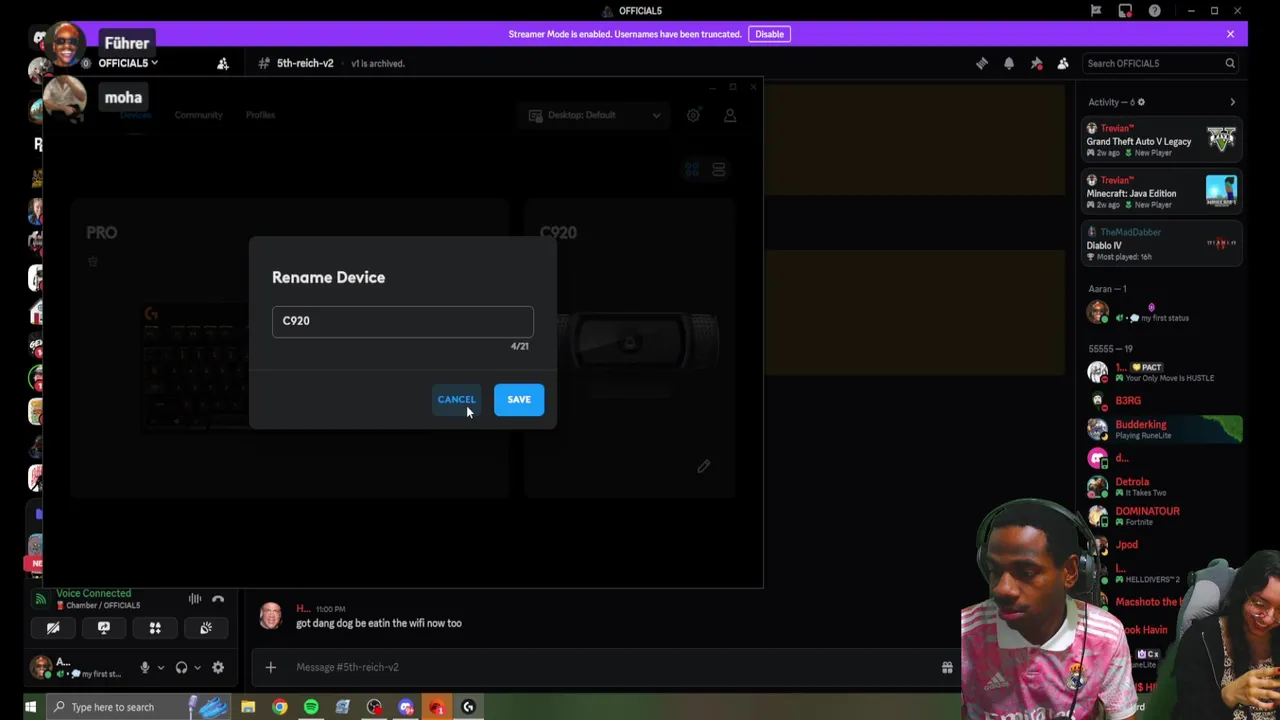Image resolution: width=1280 pixels, height=720 pixels.
Task: Cancel the Rename Device dialog
Action: (456, 399)
